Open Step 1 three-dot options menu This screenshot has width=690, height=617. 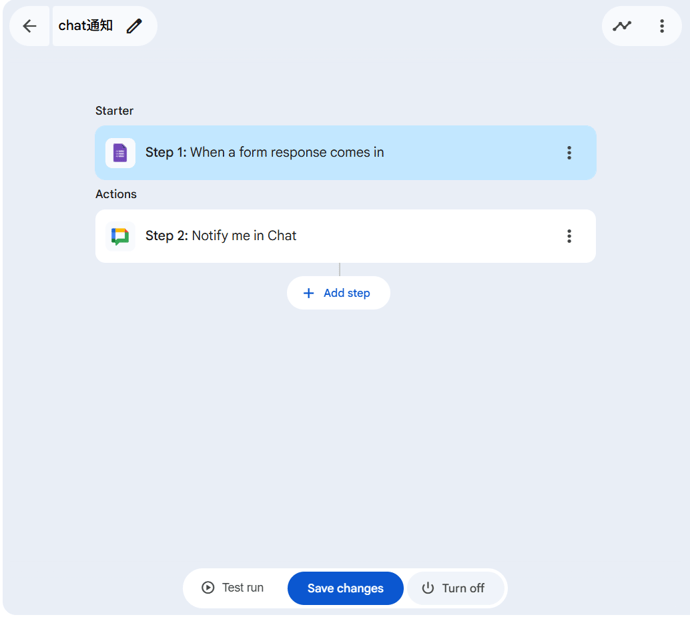coord(569,153)
